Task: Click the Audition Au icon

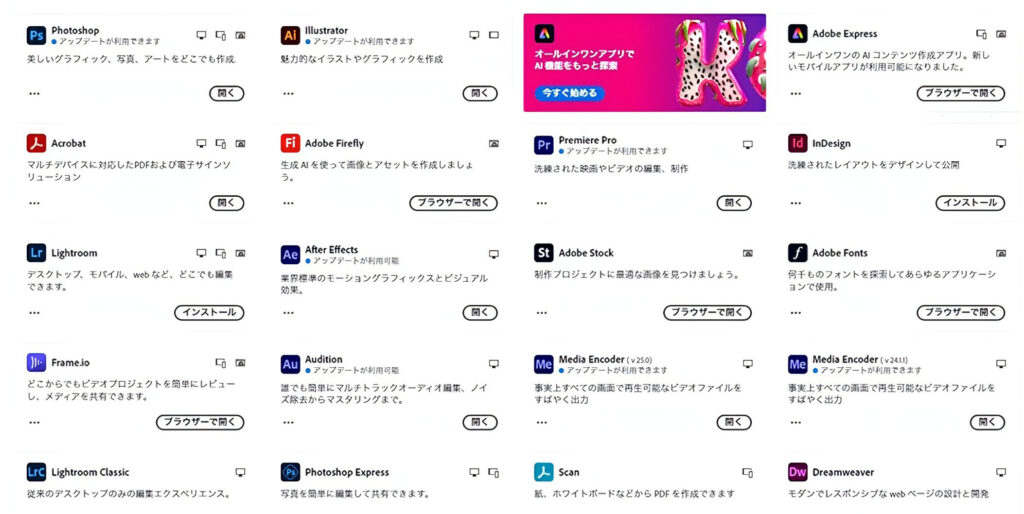Action: pos(290,364)
